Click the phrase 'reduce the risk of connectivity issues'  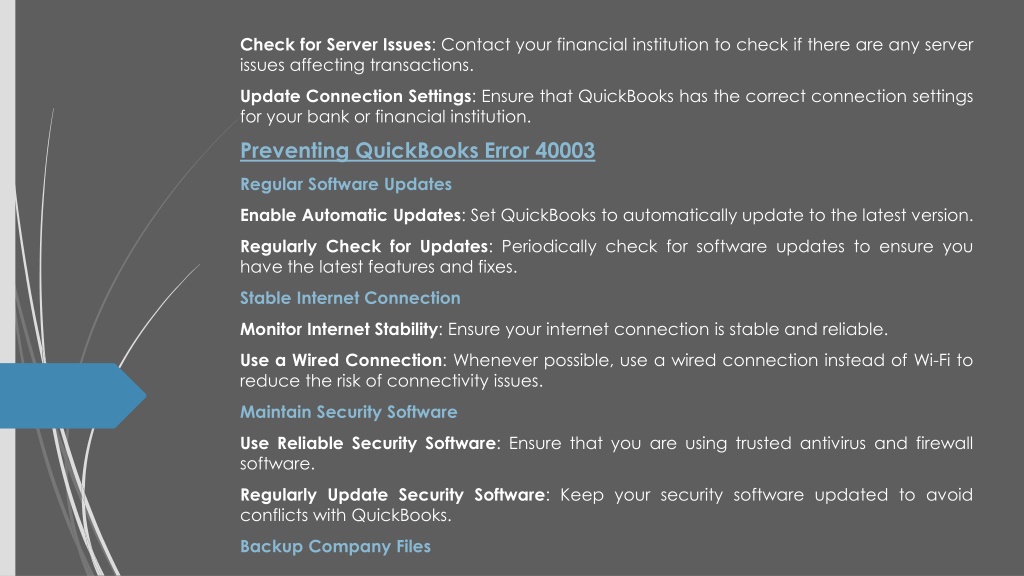tap(390, 381)
